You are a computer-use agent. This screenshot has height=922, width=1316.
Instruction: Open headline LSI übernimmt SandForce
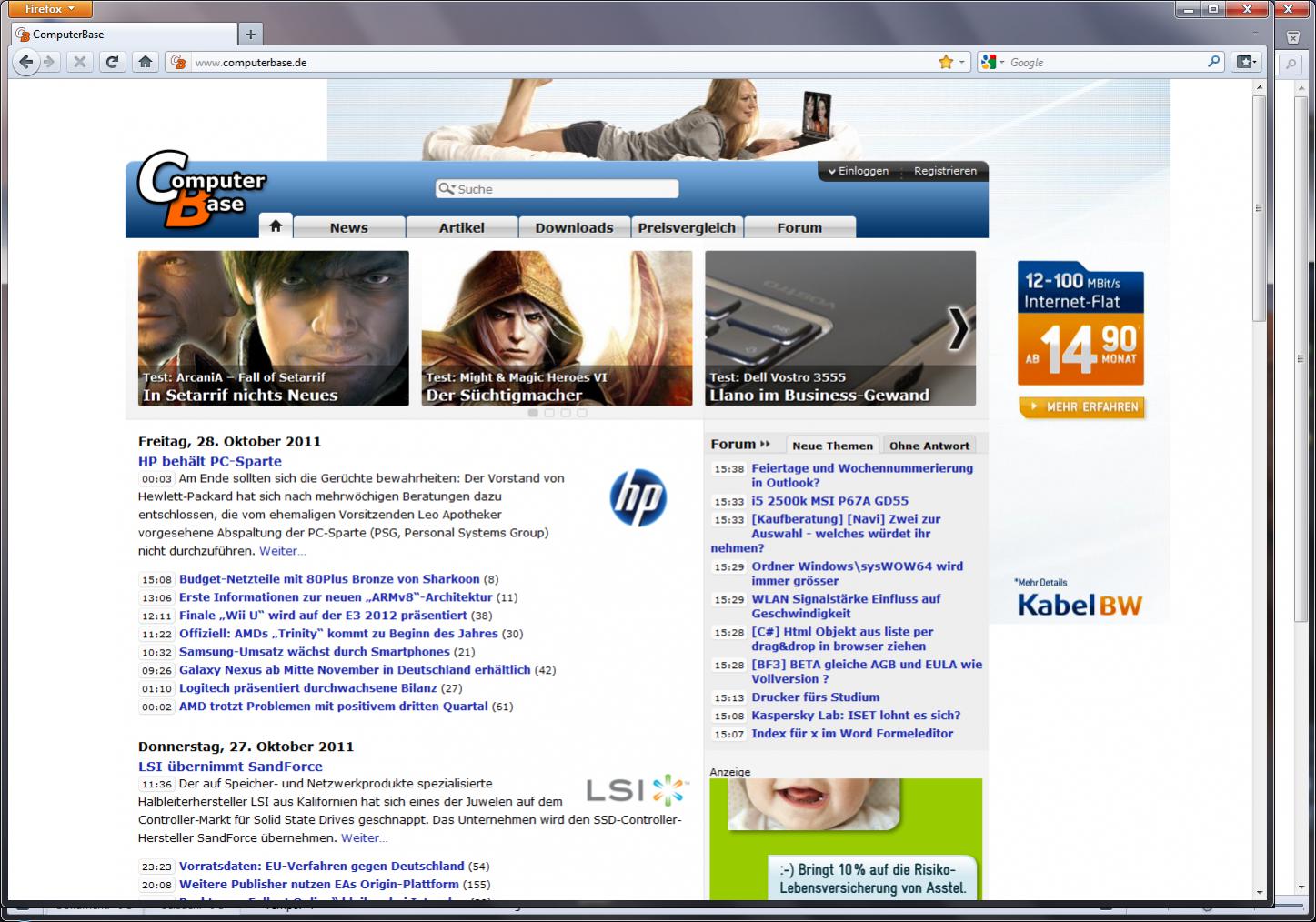click(x=230, y=767)
